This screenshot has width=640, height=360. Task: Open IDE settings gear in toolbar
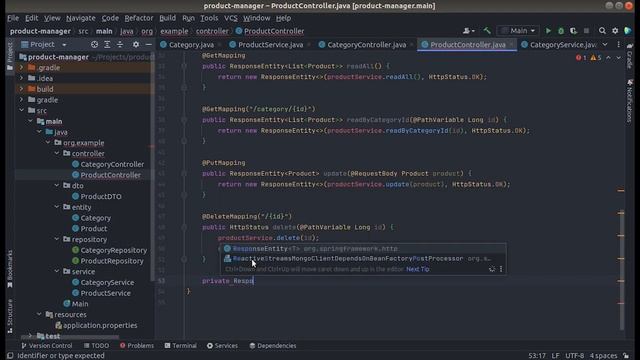(x=615, y=31)
